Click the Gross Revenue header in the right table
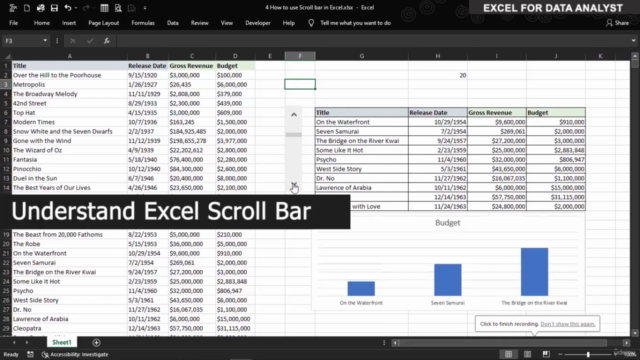Viewport: 640px width, 360px height. click(497, 113)
